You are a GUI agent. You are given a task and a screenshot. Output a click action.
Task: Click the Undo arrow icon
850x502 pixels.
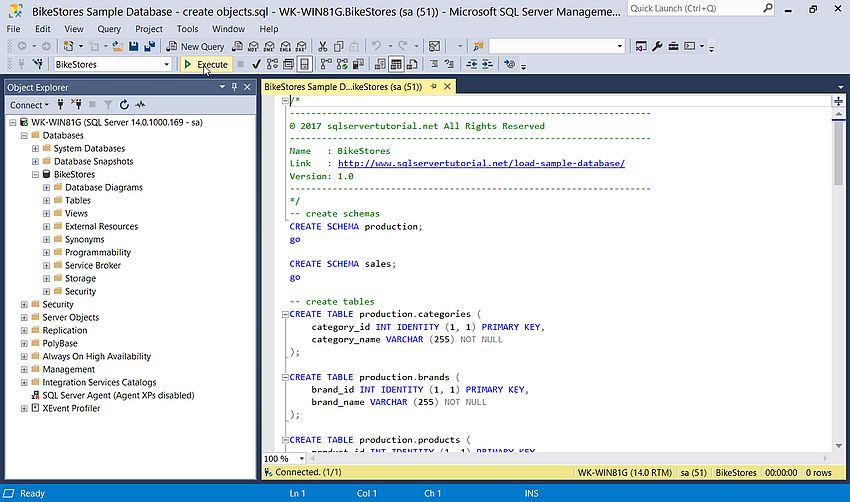[x=376, y=47]
